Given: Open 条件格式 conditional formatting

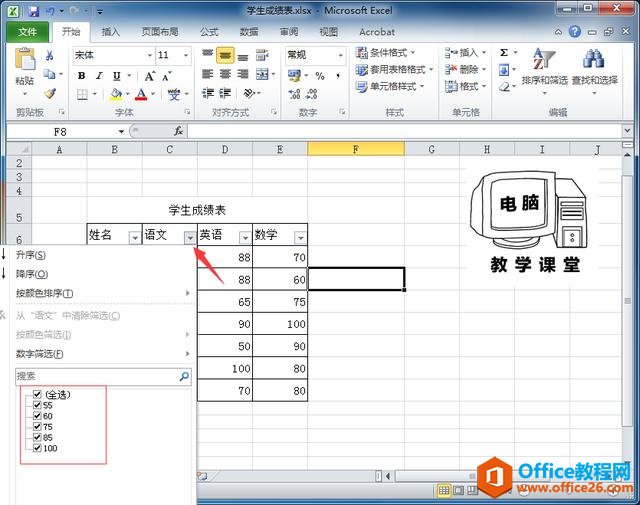Looking at the screenshot, I should point(385,52).
